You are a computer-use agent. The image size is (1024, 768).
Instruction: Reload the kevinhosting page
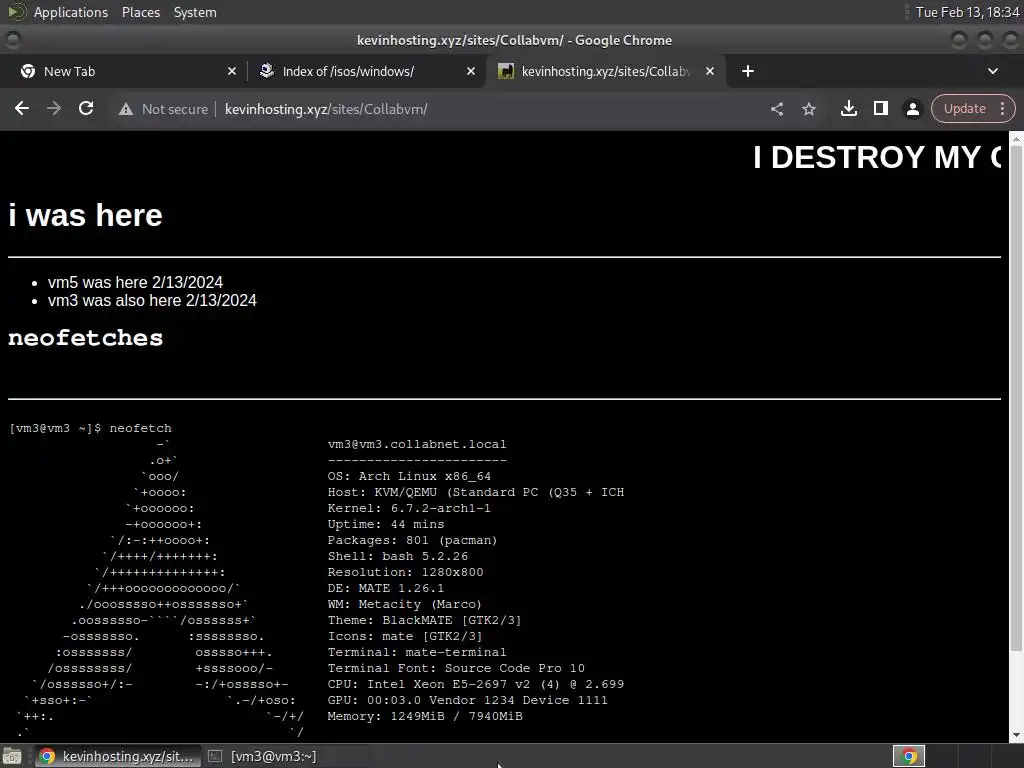click(86, 109)
